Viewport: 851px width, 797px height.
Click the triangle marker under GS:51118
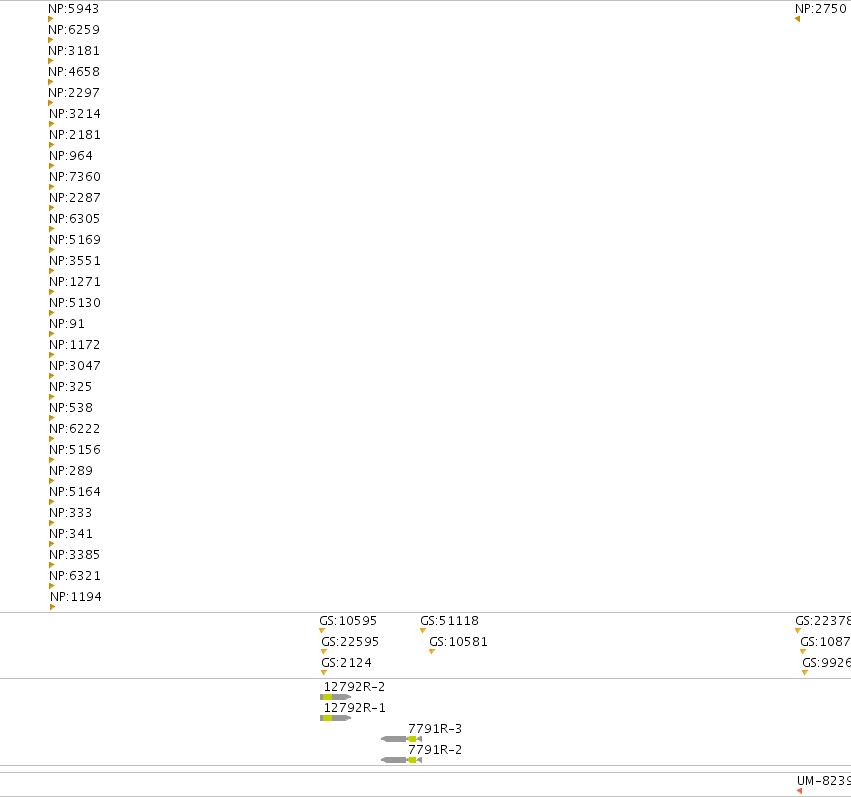coord(423,630)
